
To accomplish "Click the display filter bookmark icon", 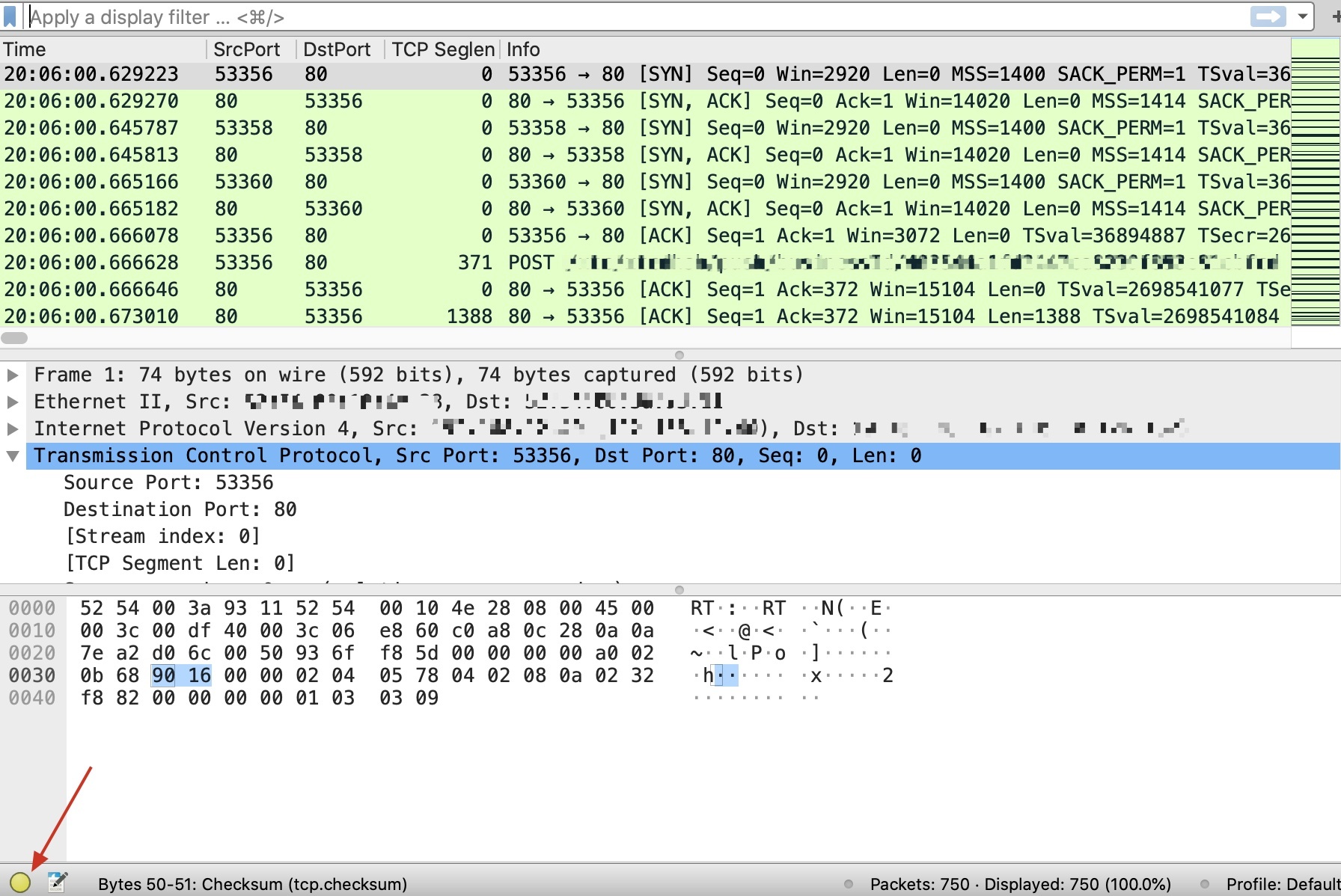I will 10,16.
